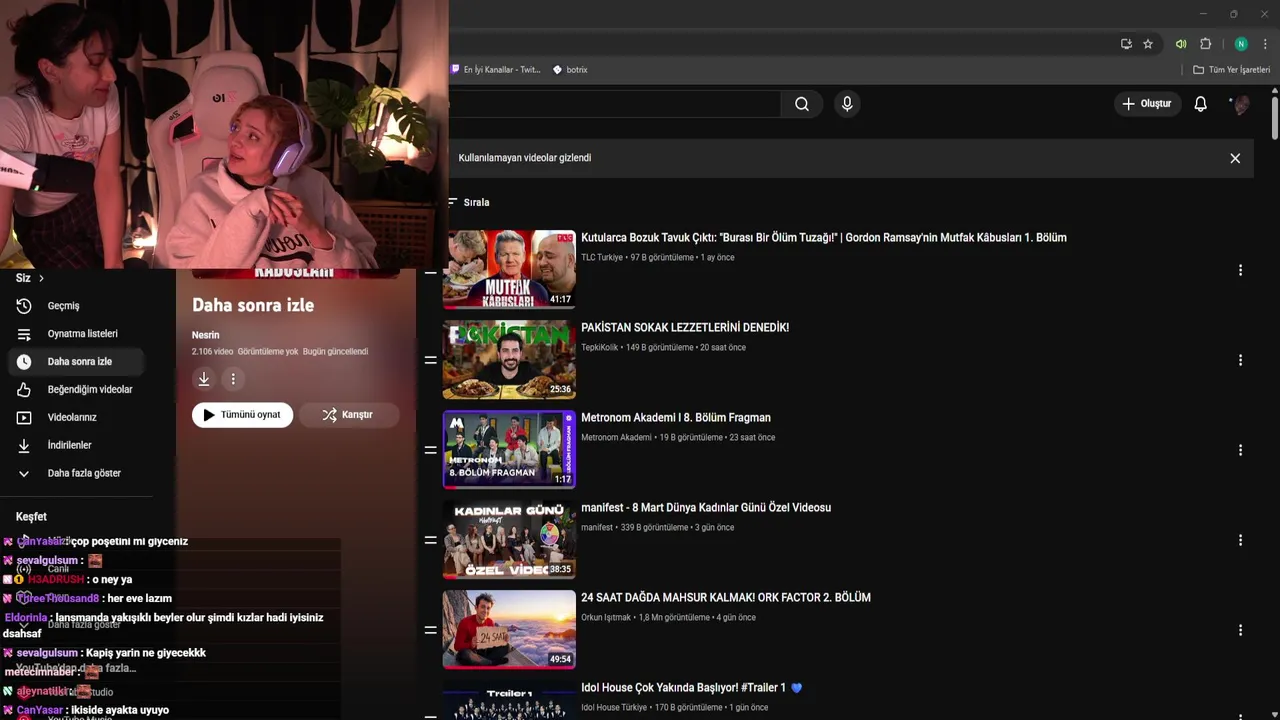
Task: Open the YouTube account avatar menu
Action: pos(1240,104)
